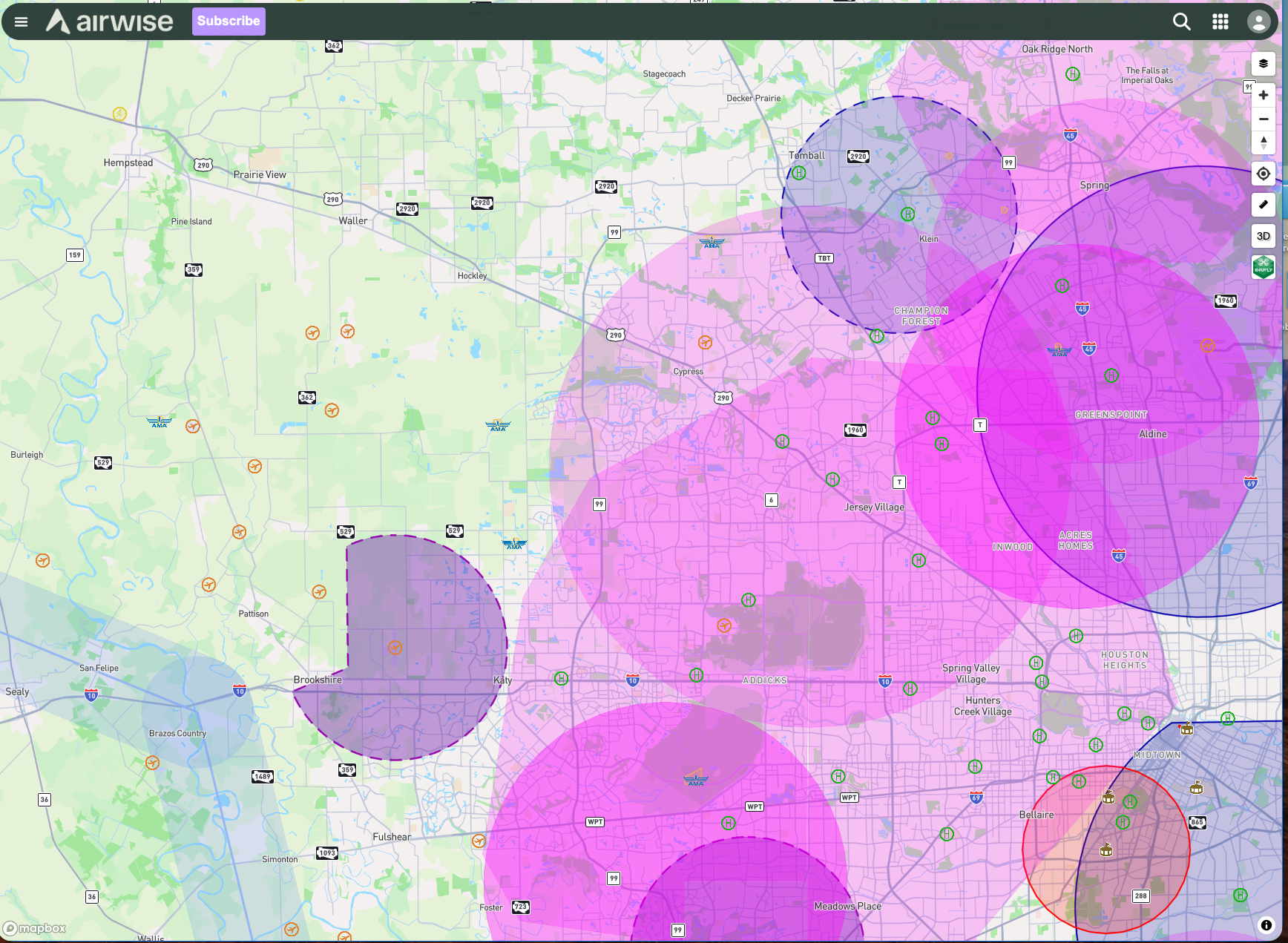Select heliport marker below Champion Forest label
This screenshot has height=943, width=1288.
tap(877, 336)
